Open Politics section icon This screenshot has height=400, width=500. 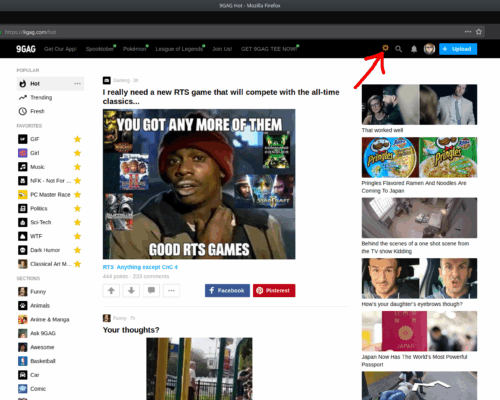[22, 208]
